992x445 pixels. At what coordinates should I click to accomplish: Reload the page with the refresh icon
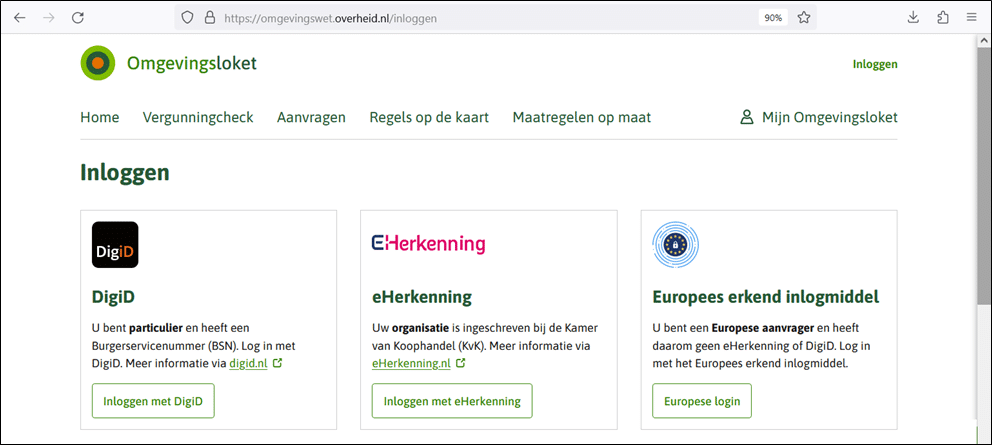78,18
